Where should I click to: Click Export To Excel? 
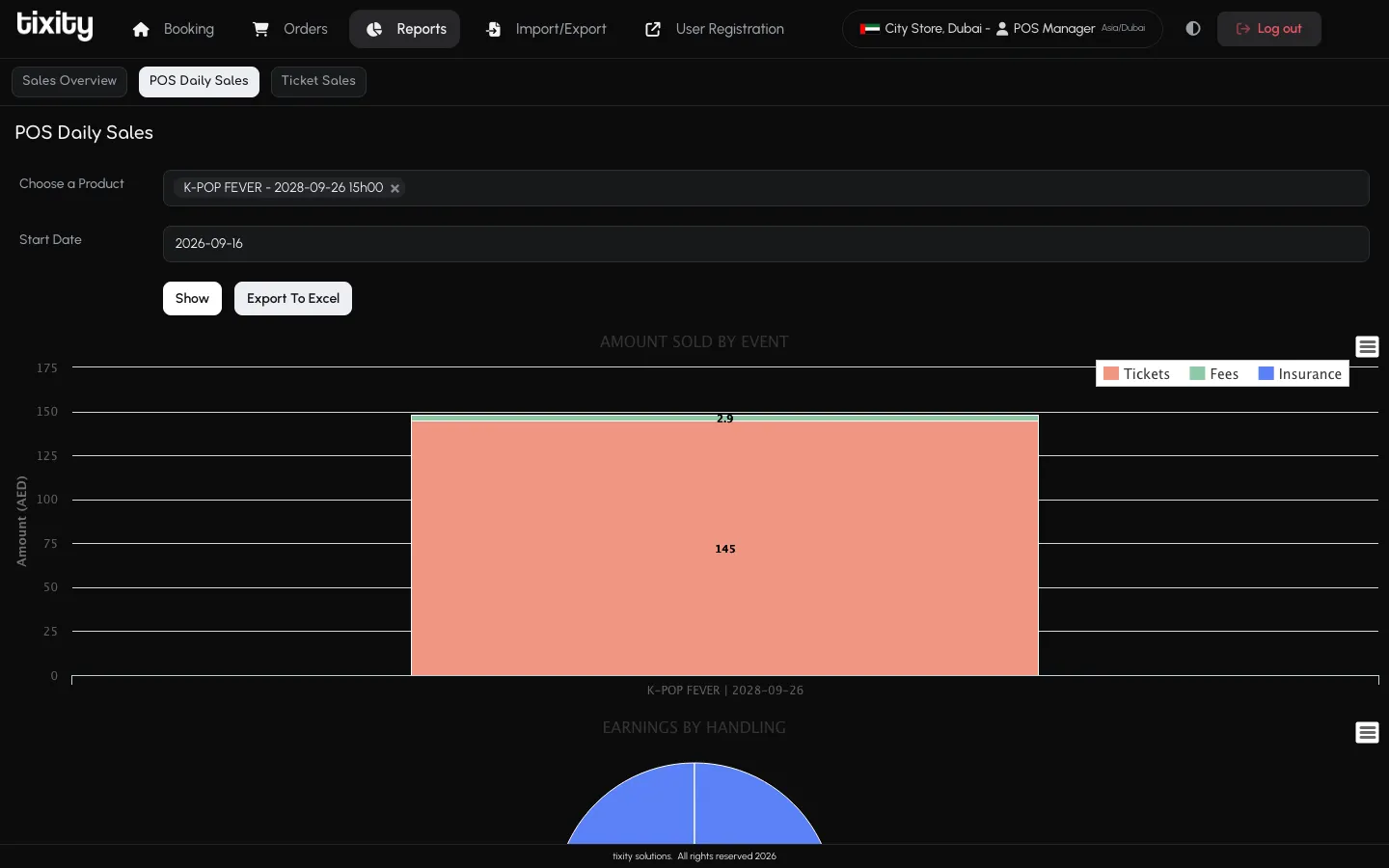click(x=293, y=298)
